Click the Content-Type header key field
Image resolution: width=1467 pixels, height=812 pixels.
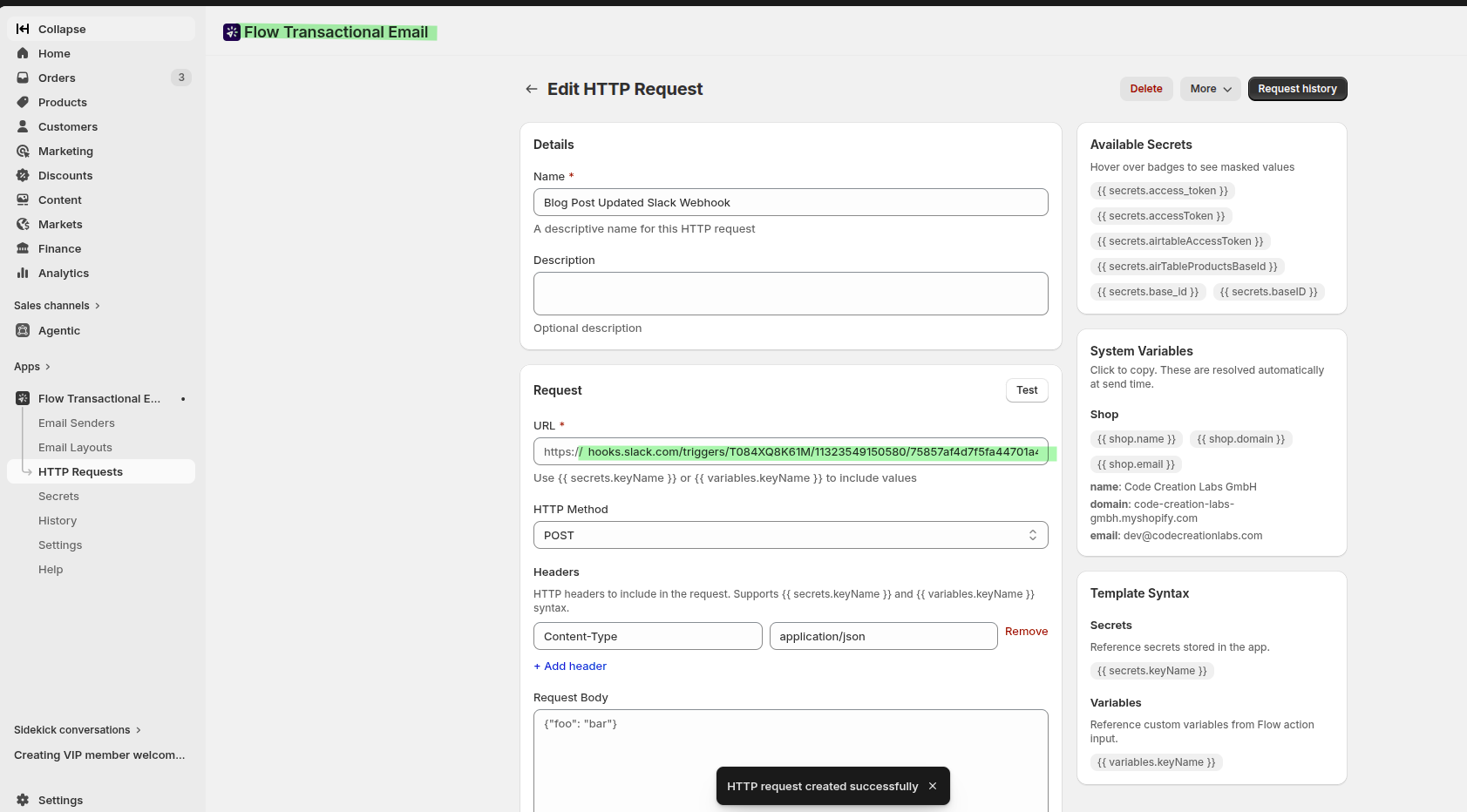pyautogui.click(x=648, y=636)
